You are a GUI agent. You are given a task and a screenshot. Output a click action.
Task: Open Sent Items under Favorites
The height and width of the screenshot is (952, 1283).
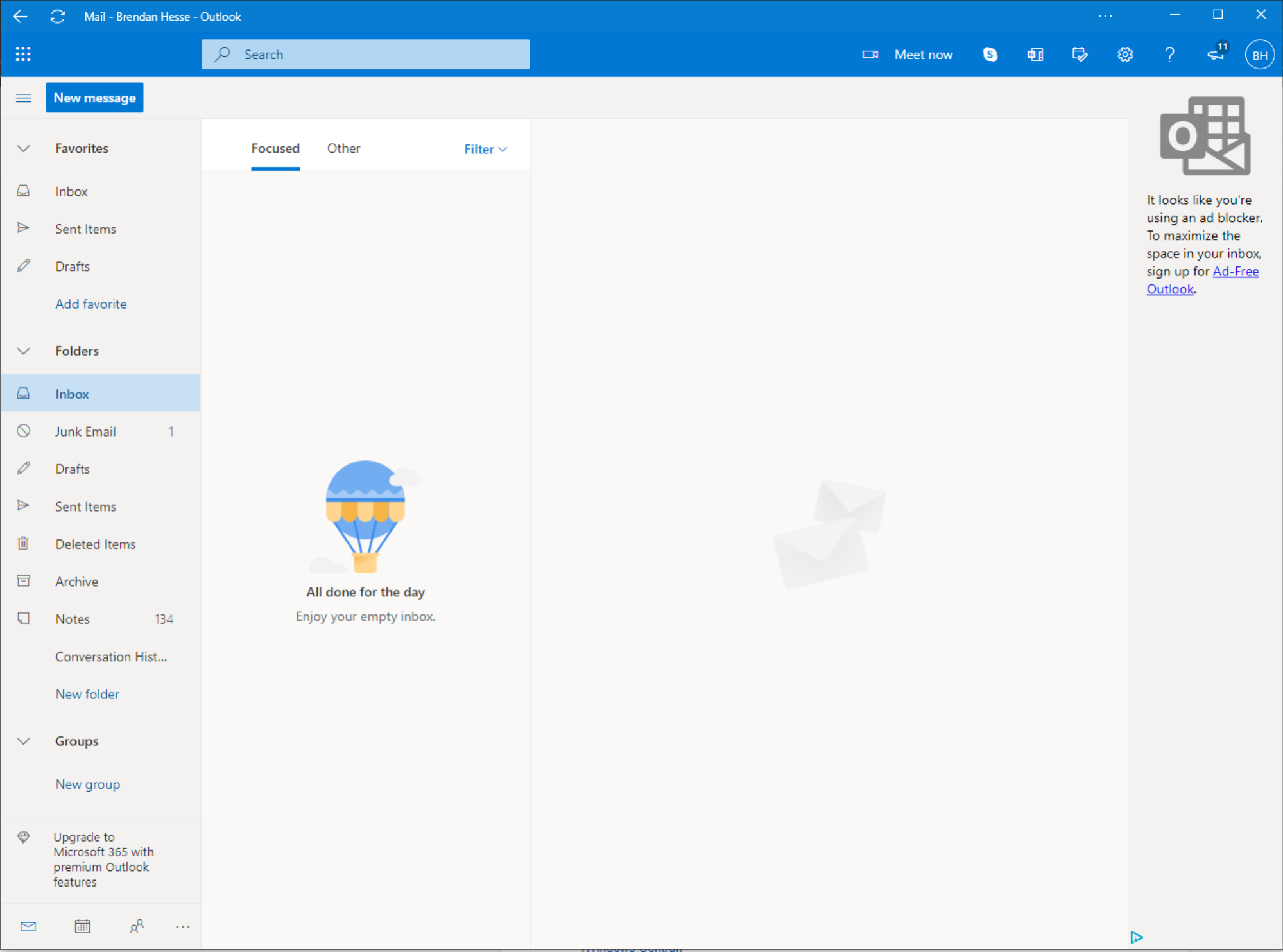[101, 229]
